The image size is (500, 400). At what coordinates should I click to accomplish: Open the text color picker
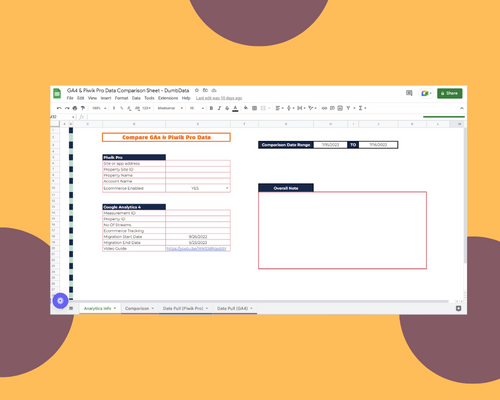pos(235,108)
